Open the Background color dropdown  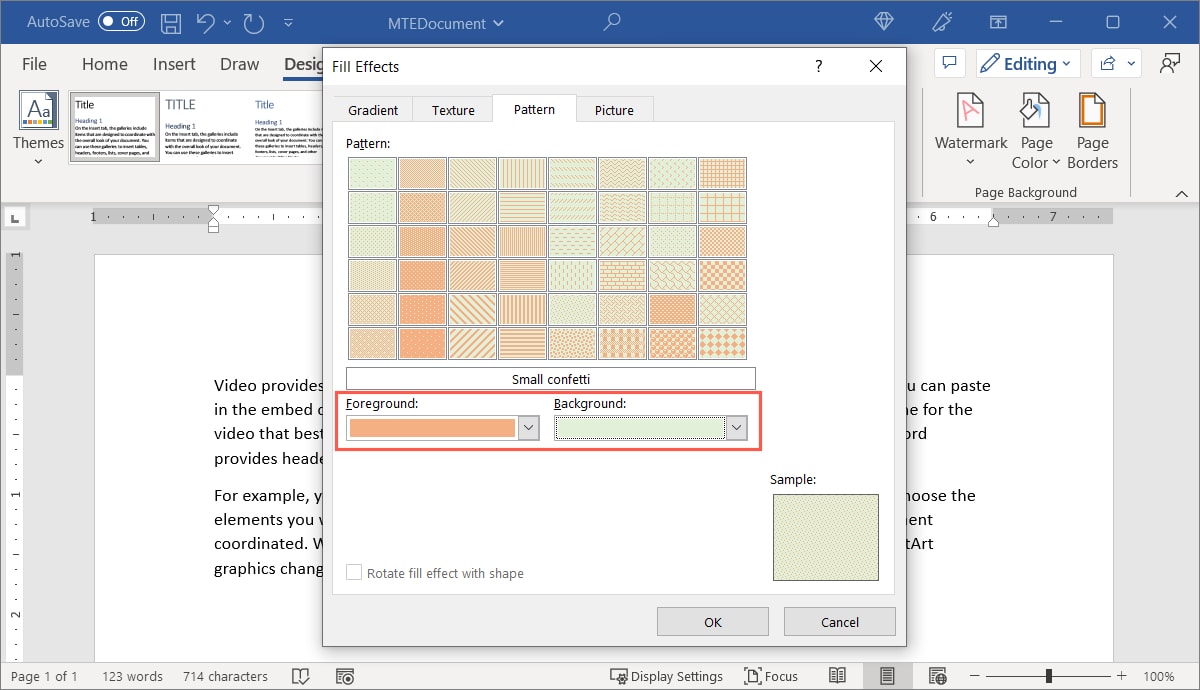(x=737, y=427)
